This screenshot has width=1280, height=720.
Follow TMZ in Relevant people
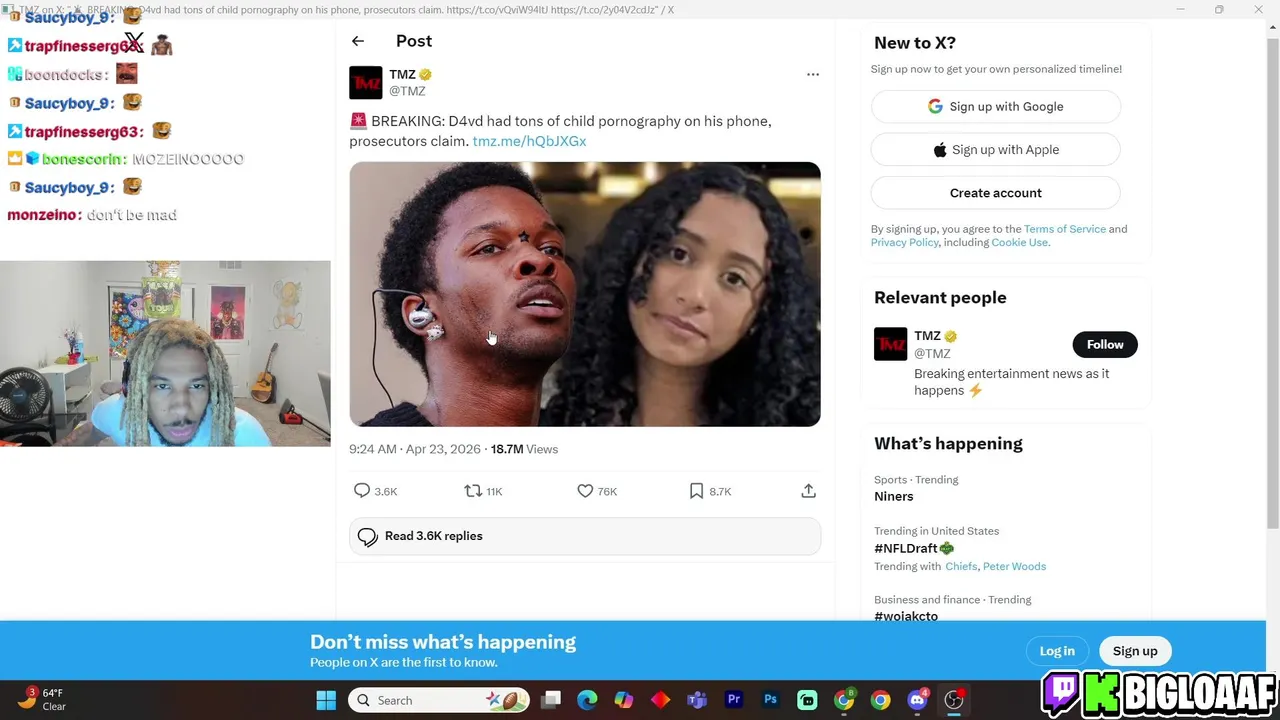pyautogui.click(x=1105, y=344)
